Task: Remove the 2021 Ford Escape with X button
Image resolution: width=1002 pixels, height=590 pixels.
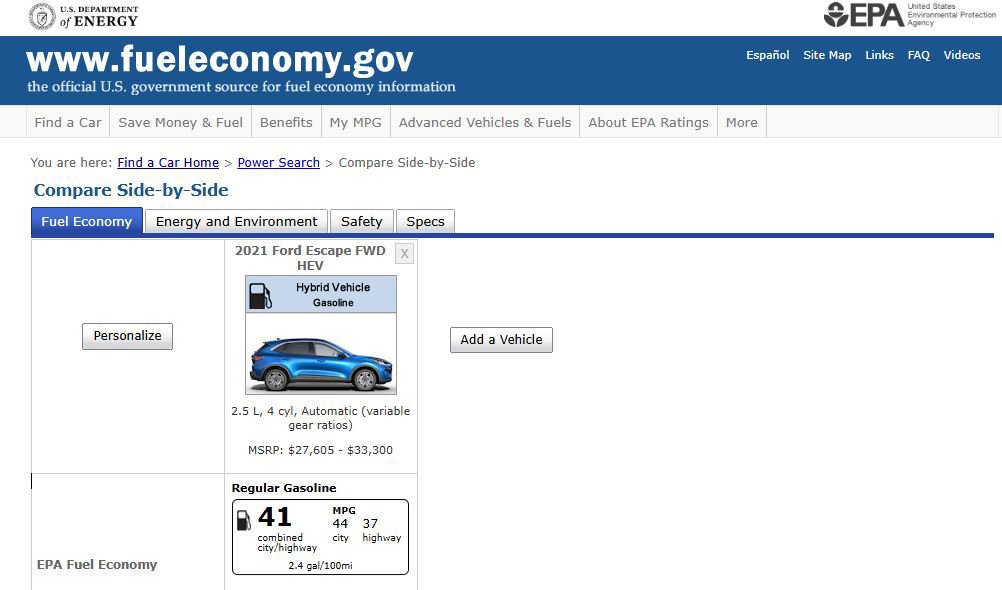Action: pyautogui.click(x=405, y=254)
